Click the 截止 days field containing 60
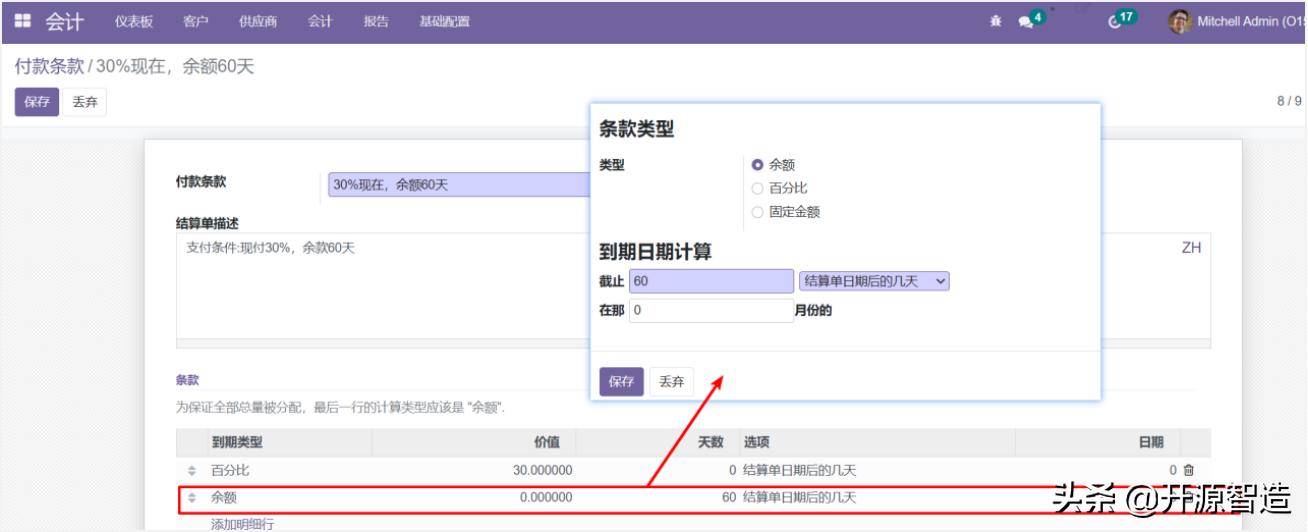Screen dimensions: 1308x532 coord(712,282)
